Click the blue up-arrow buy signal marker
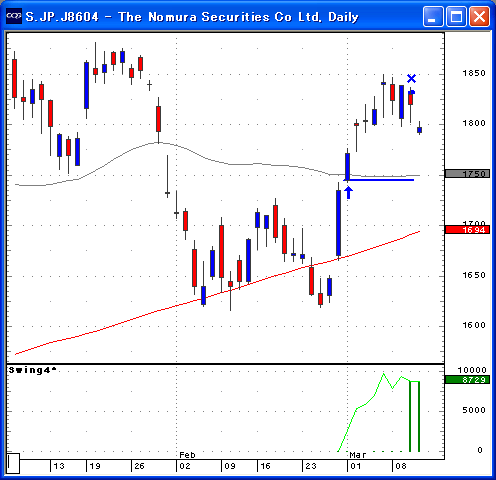Screen dimensions: 496x480 (x=348, y=193)
